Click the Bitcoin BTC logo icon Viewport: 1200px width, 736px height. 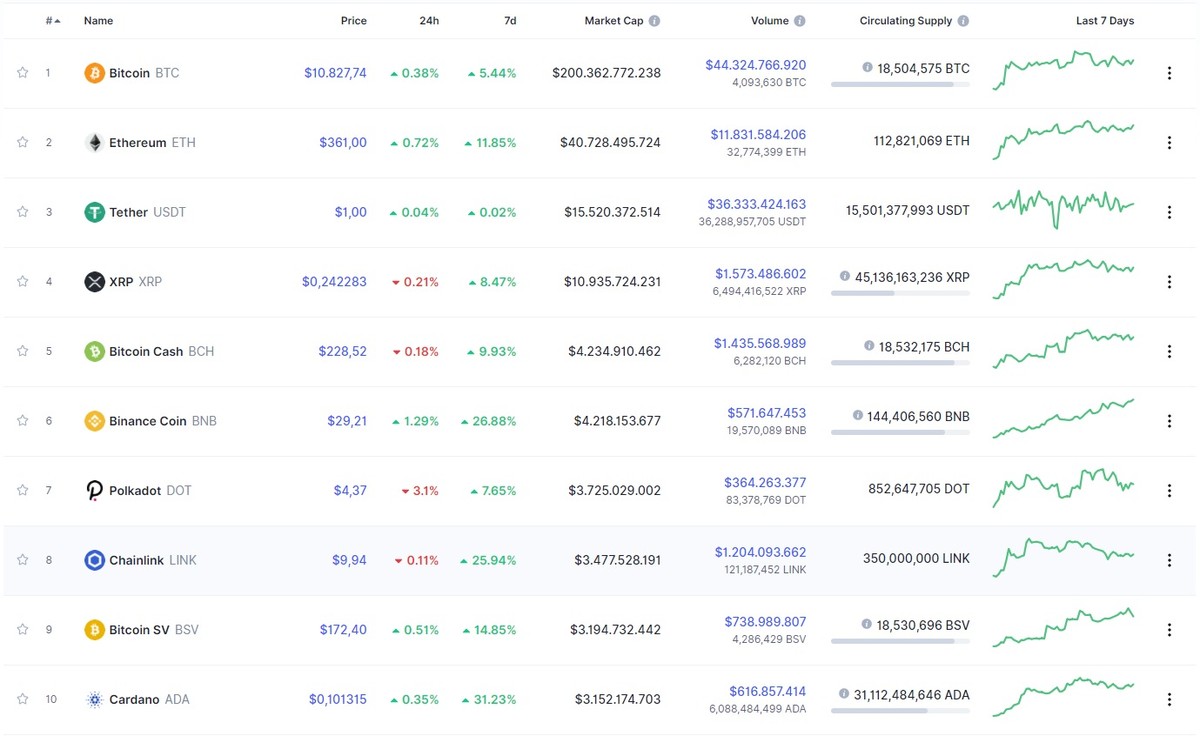click(97, 72)
